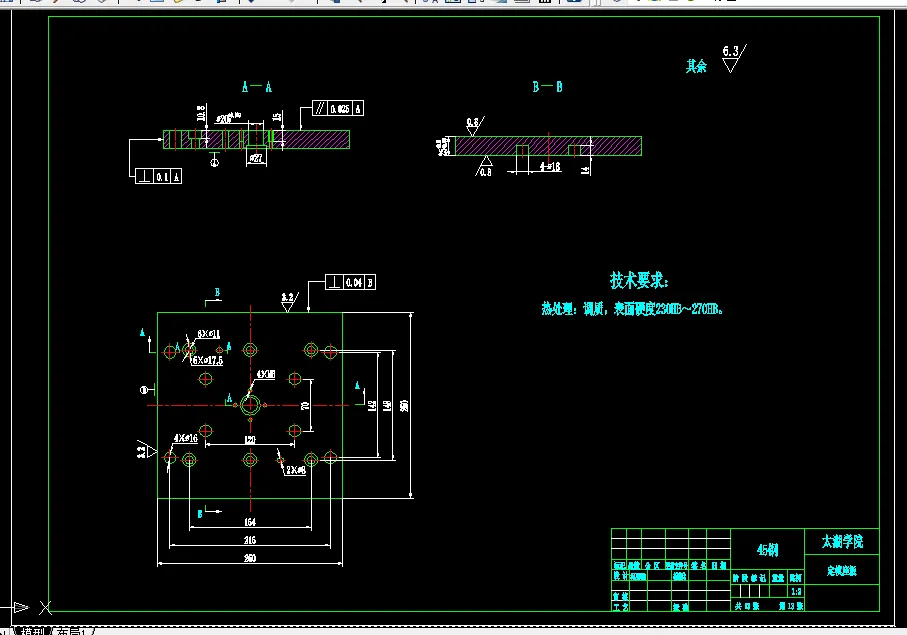Select the 216 horizontal dimension text
Screen dimensions: 907x635
click(250, 540)
